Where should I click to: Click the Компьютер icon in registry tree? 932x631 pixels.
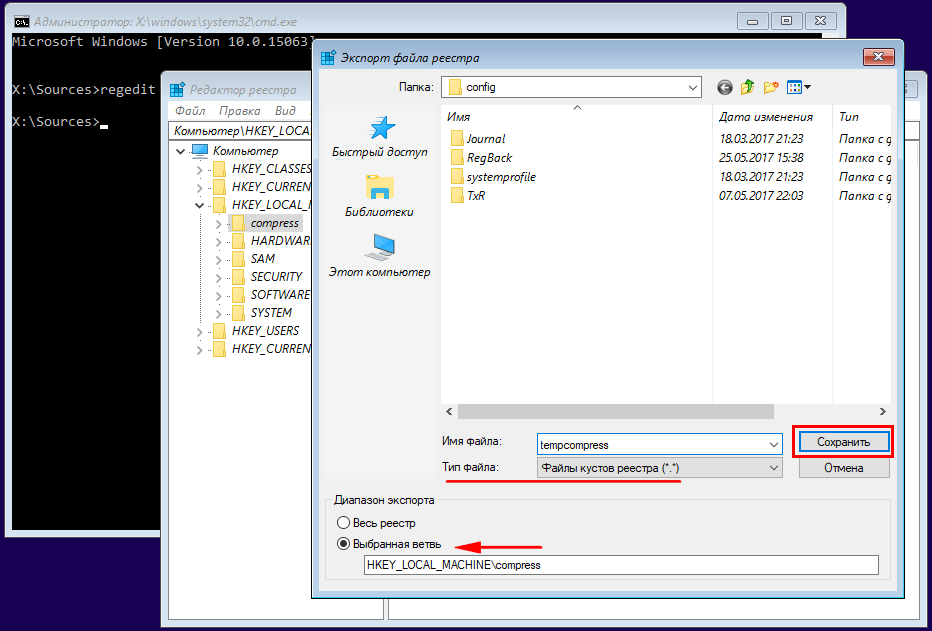point(200,151)
